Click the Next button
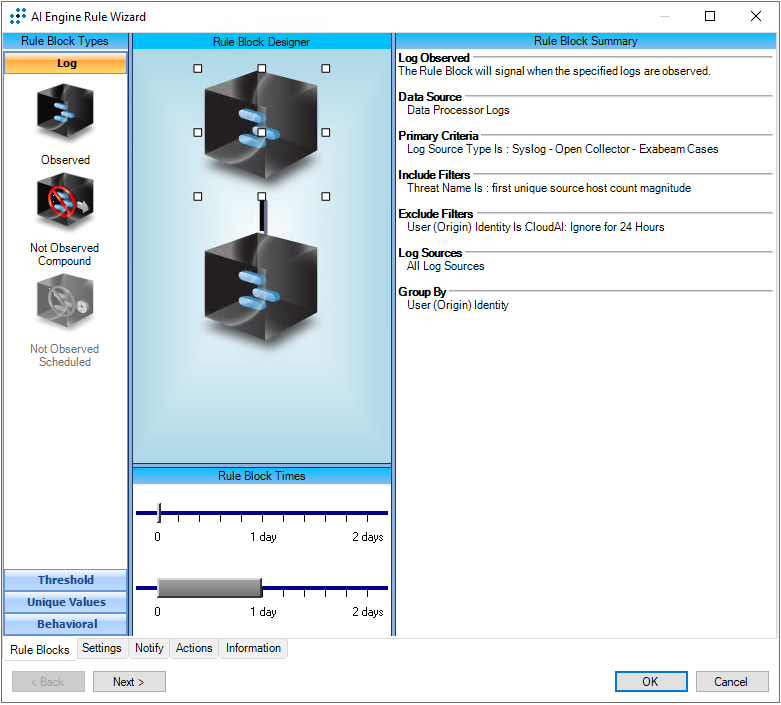 [129, 682]
